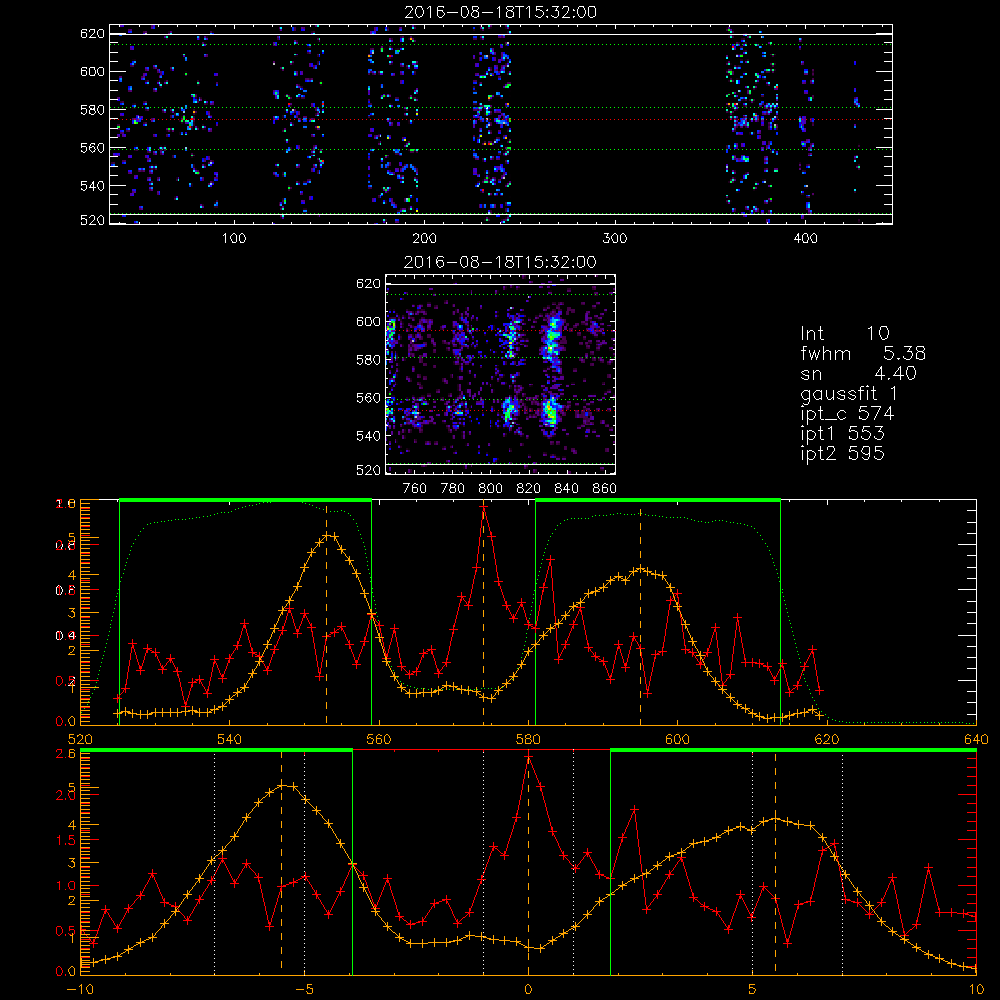Click x-axis label '-5' on bottom plot
1000x1000 pixels.
(x=304, y=990)
